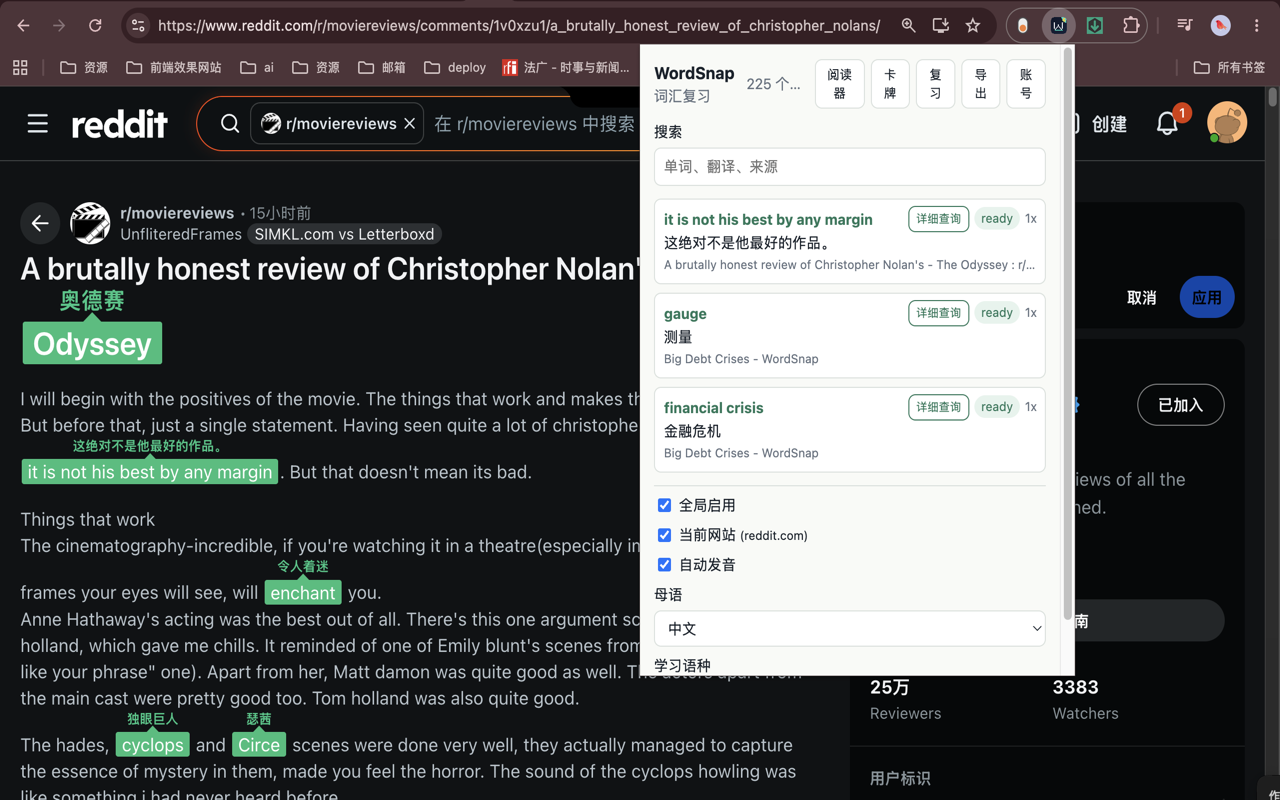Toggle the 全局启用 checkbox
The height and width of the screenshot is (800, 1280).
click(664, 505)
